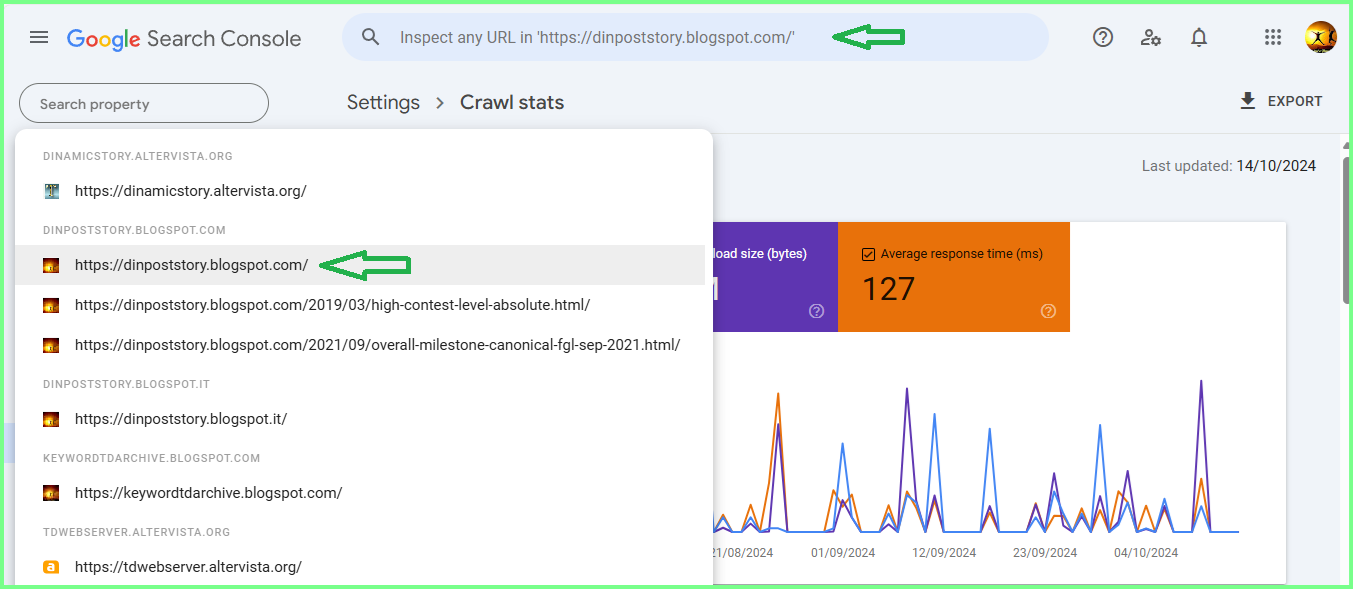Open users and permissions settings icon
The height and width of the screenshot is (589, 1353).
tap(1151, 37)
